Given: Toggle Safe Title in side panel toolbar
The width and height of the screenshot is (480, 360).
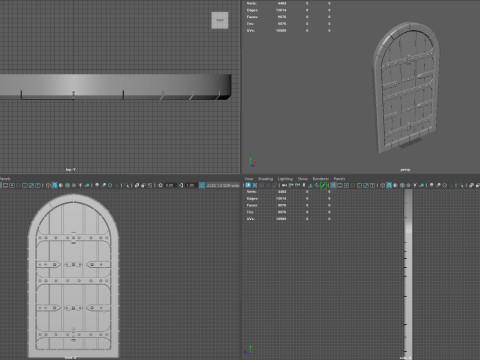Looking at the screenshot, I should tap(372, 185).
